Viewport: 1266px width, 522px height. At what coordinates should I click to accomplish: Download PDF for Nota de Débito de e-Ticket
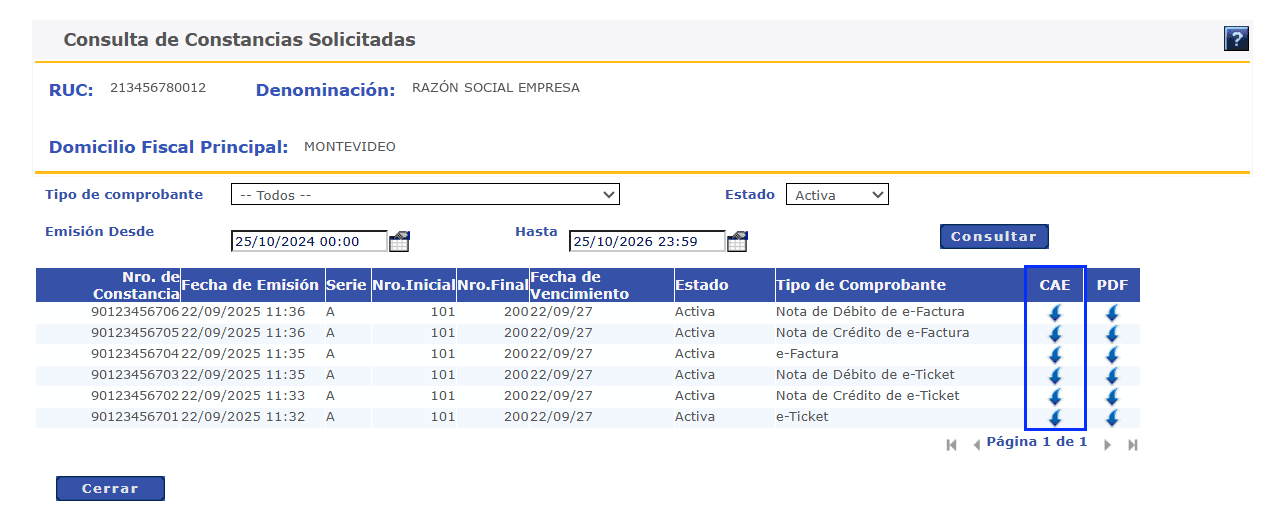pyautogui.click(x=1112, y=376)
